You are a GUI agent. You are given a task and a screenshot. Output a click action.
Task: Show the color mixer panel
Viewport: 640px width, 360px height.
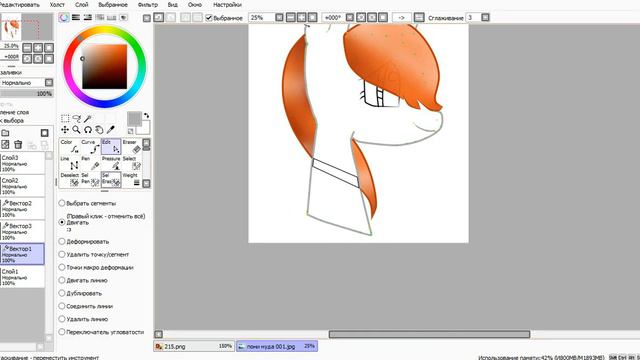point(100,18)
